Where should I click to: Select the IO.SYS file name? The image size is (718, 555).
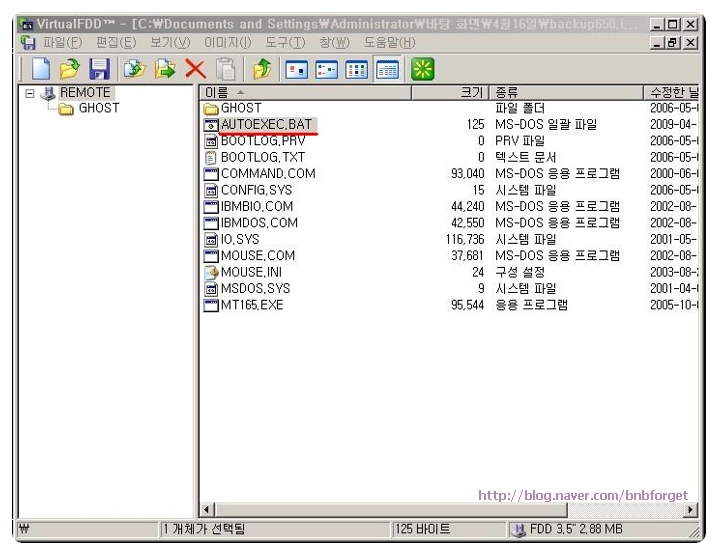pyautogui.click(x=240, y=239)
